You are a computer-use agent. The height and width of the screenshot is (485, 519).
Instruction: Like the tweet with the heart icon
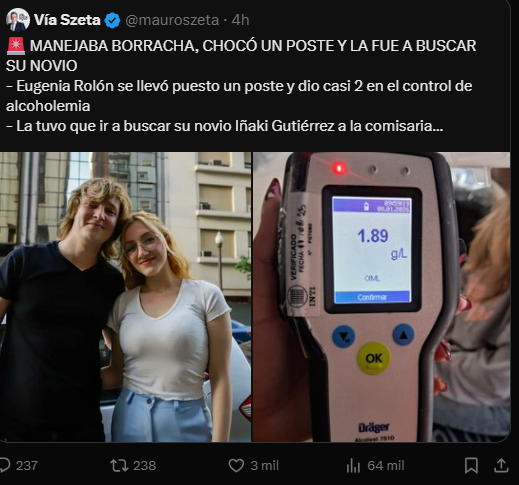236,466
